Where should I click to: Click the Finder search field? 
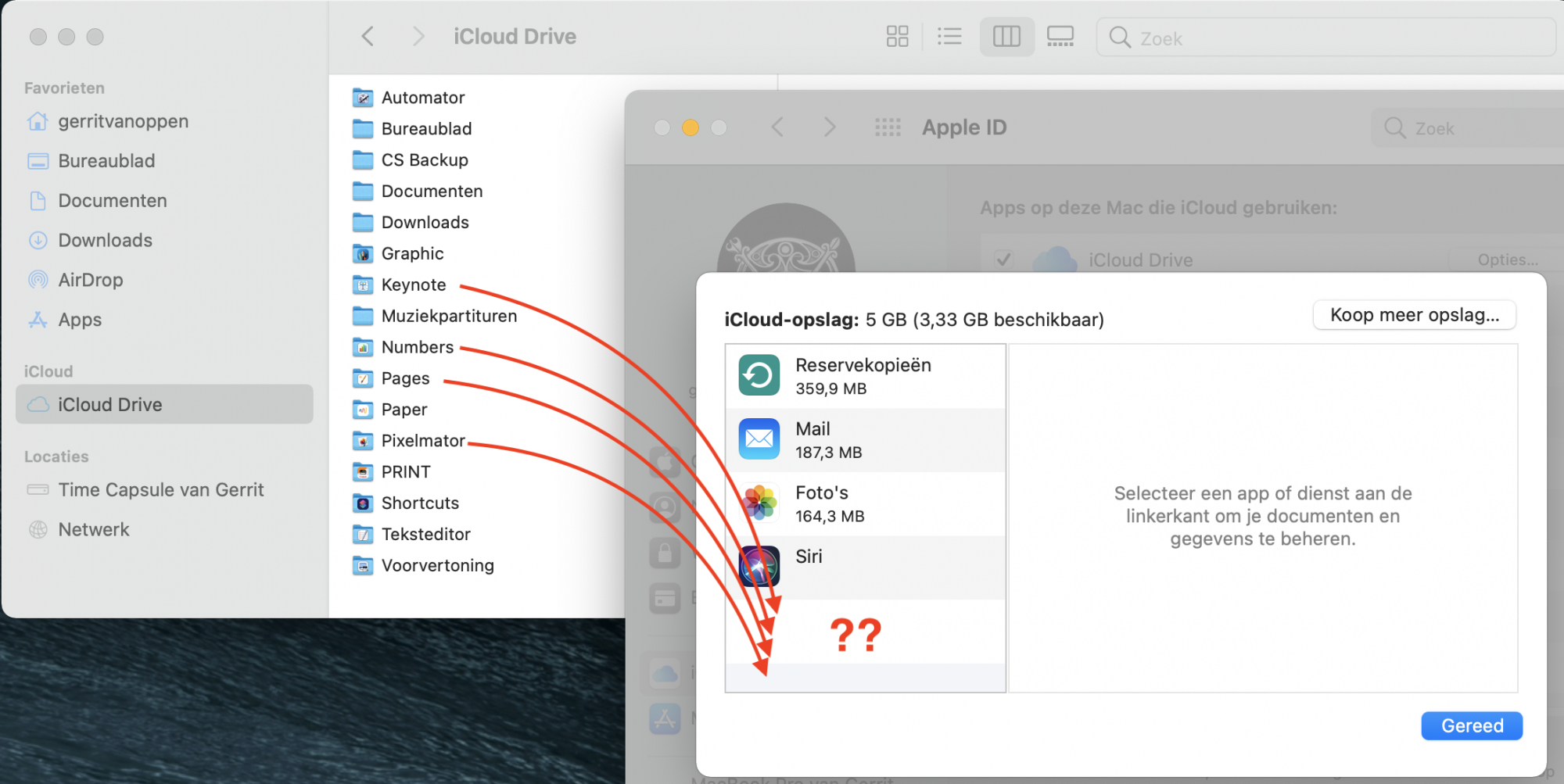(1325, 38)
